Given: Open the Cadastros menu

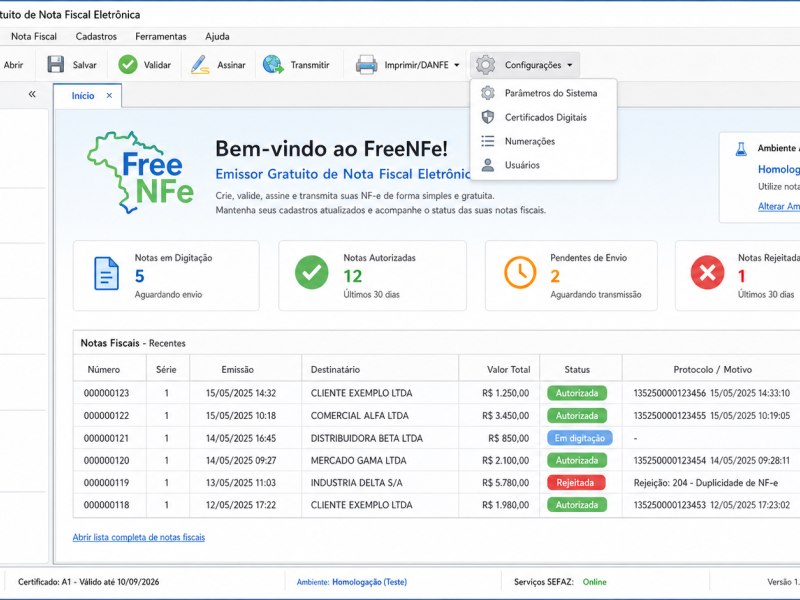Looking at the screenshot, I should [96, 36].
